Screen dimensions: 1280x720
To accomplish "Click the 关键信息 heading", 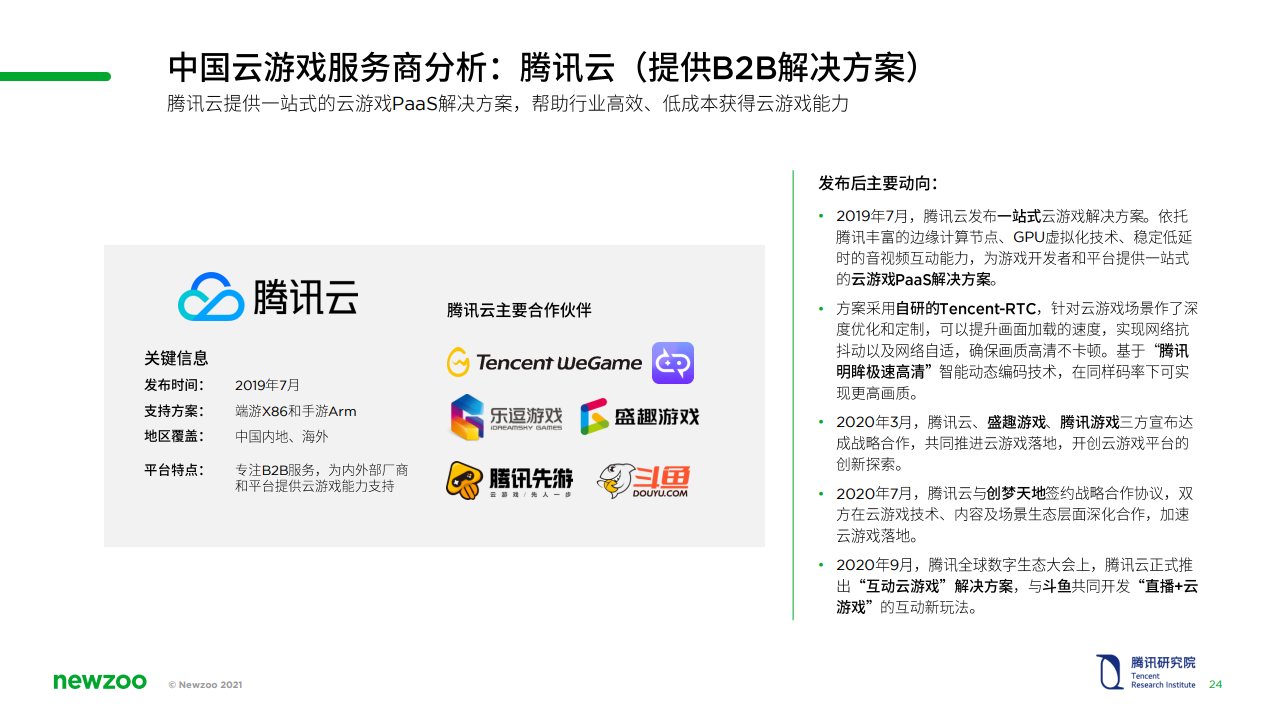I will [x=176, y=358].
